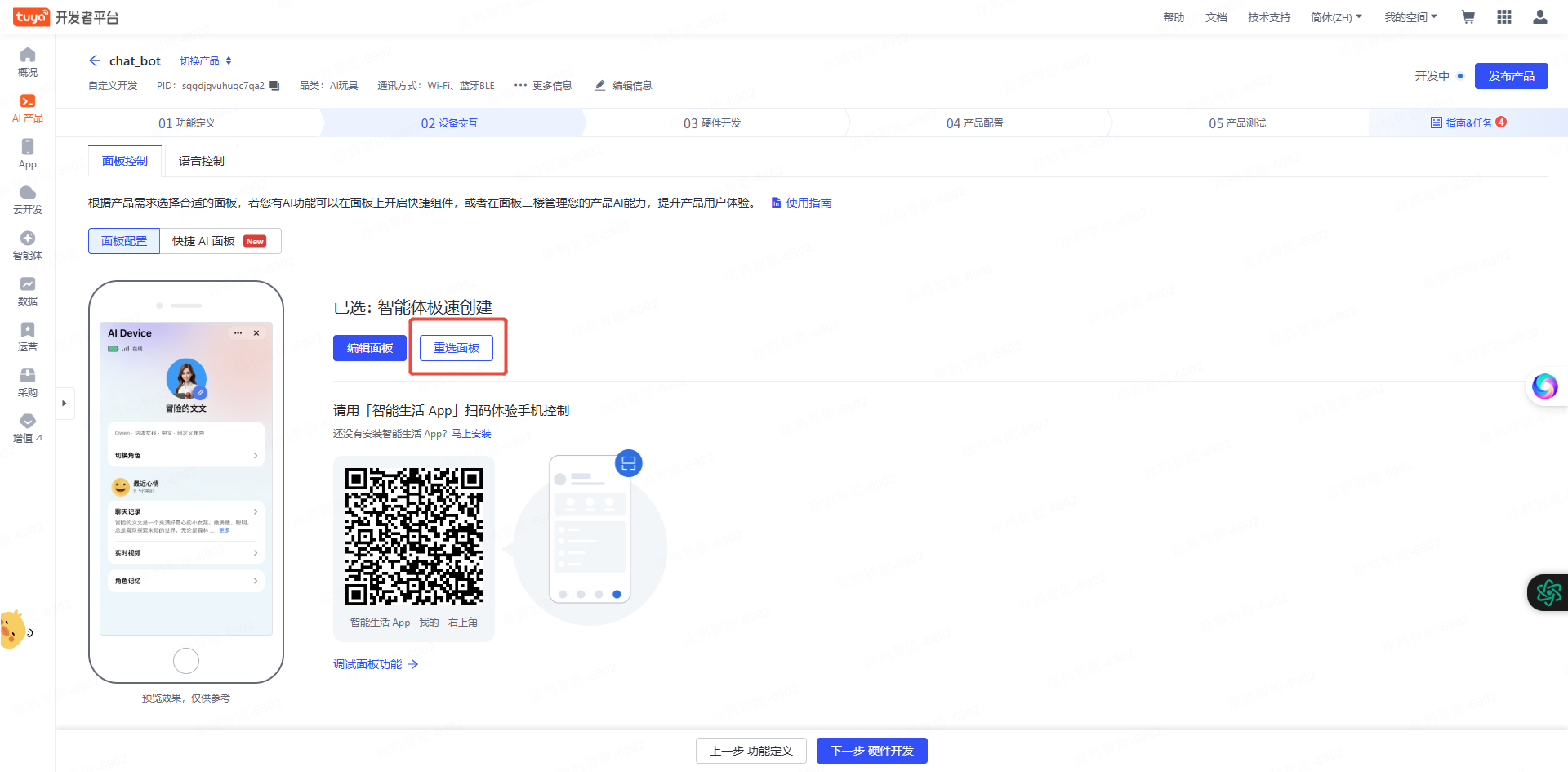Viewport: 1568px width, 772px height.
Task: Open the colorful AI assistant floating icon
Action: (x=1544, y=386)
